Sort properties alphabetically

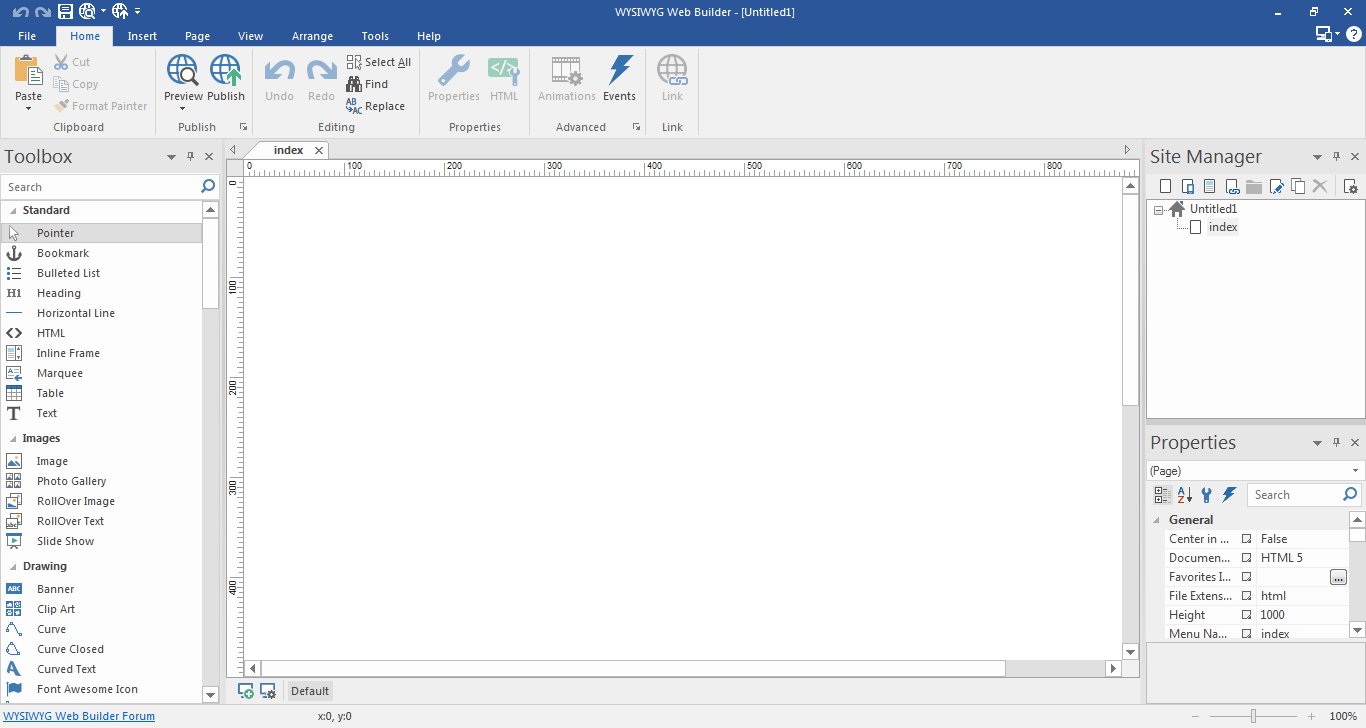[x=1184, y=493]
